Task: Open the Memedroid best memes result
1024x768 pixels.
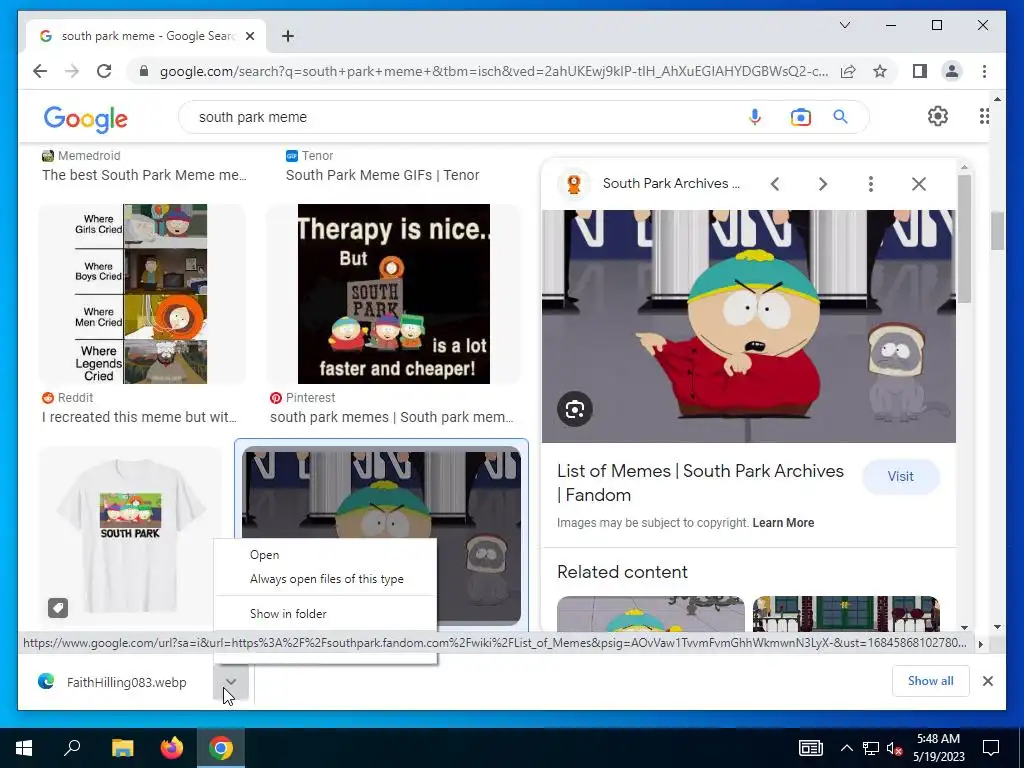Action: click(x=144, y=175)
